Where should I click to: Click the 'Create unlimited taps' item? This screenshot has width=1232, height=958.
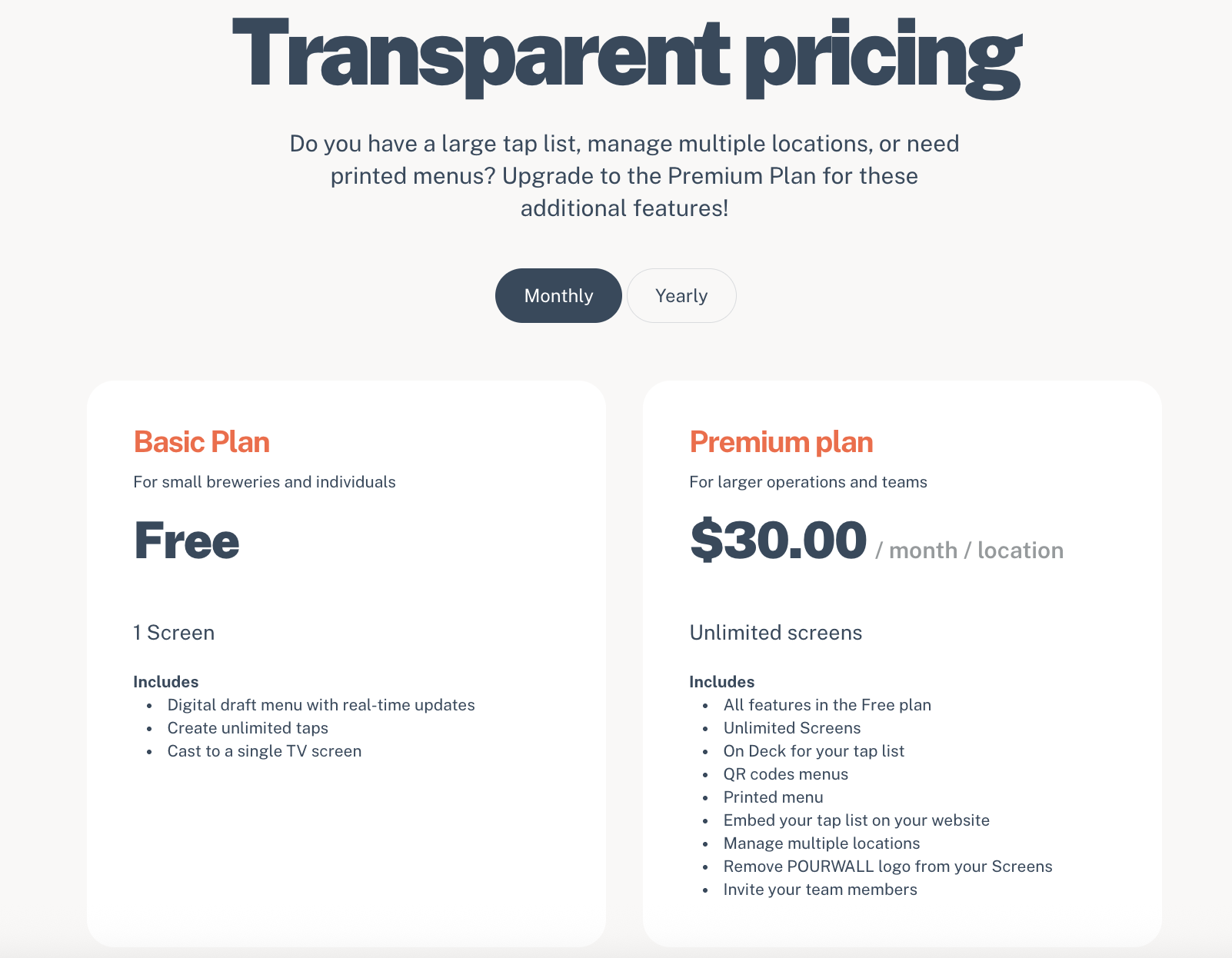[x=248, y=728]
